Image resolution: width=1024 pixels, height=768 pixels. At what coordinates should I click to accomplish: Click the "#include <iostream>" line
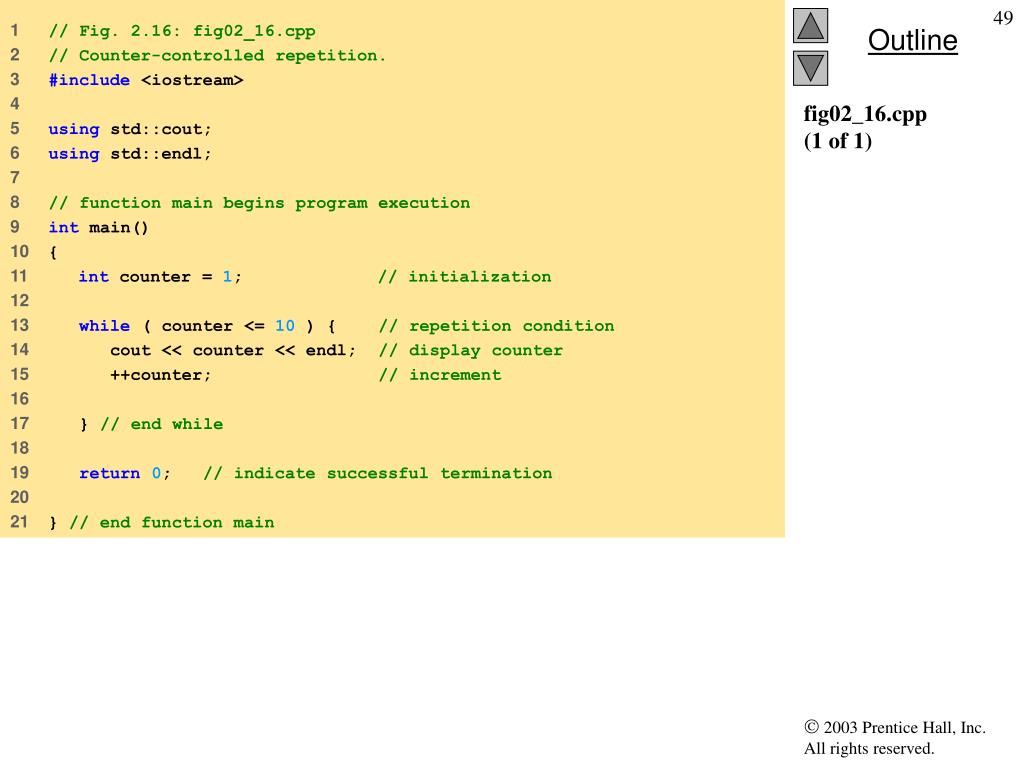146,80
